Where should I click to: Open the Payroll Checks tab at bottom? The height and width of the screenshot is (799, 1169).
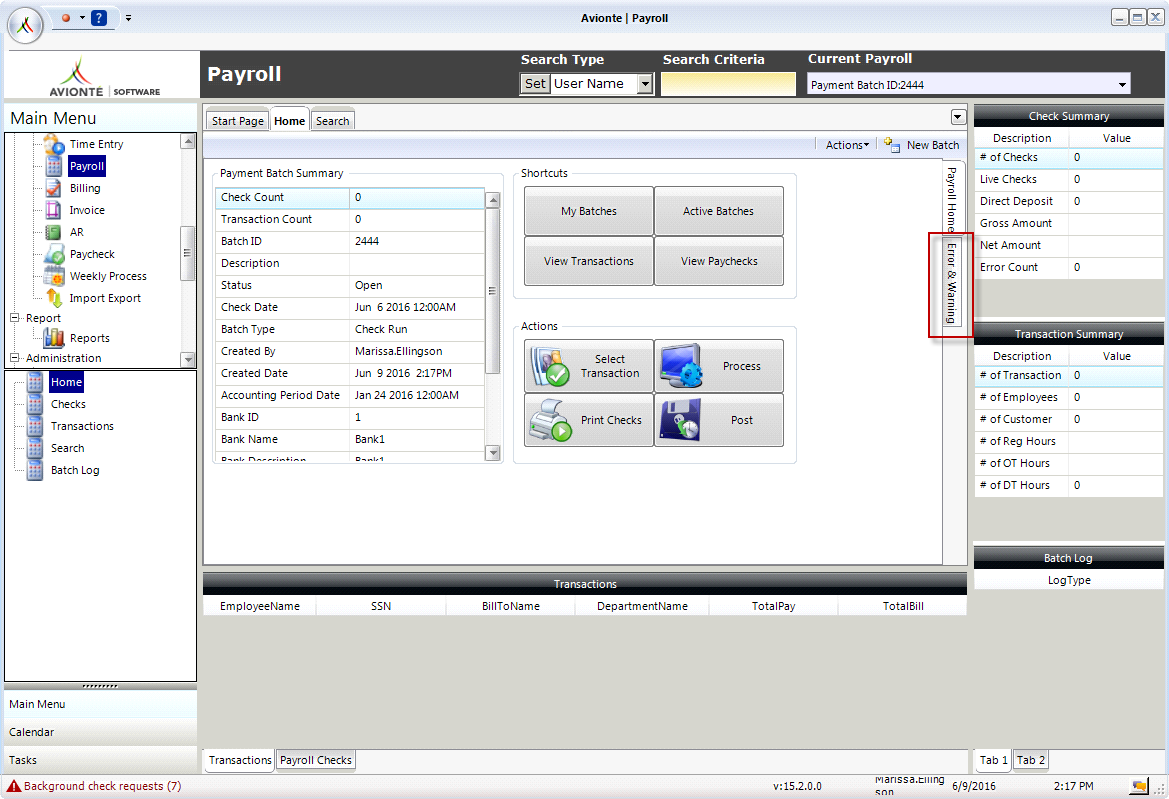tap(315, 760)
